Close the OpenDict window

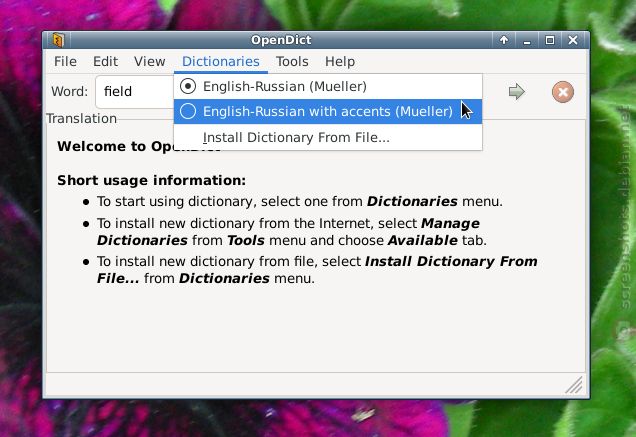[x=573, y=40]
